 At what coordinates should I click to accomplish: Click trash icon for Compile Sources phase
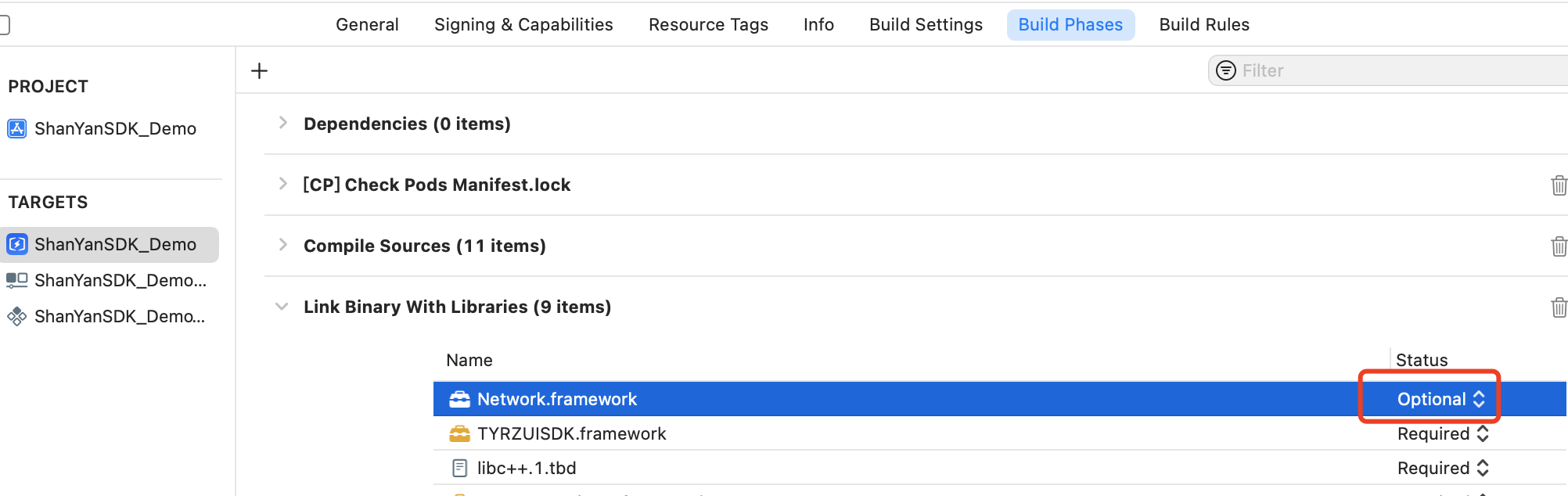pyautogui.click(x=1559, y=246)
